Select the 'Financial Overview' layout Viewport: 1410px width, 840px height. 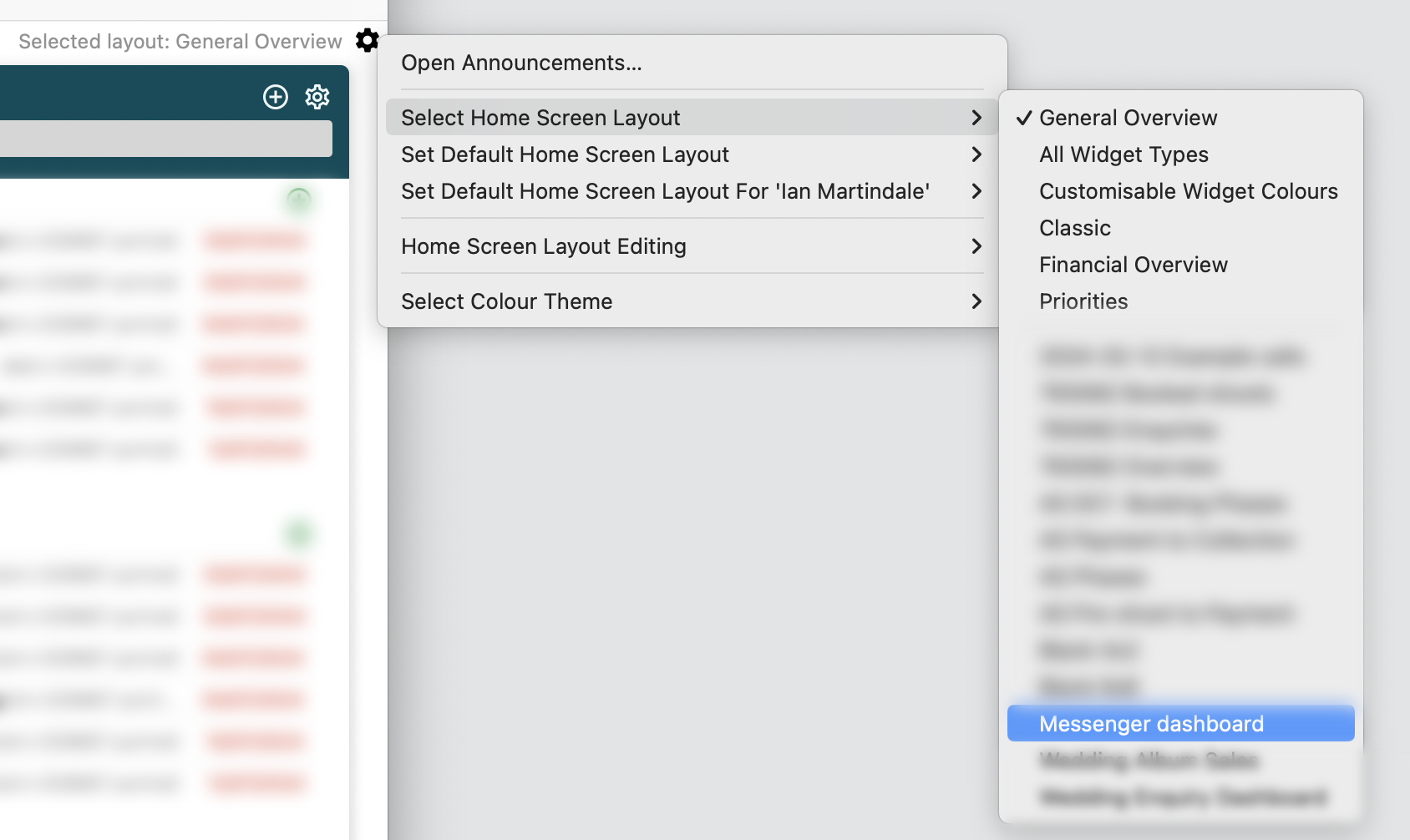tap(1133, 265)
